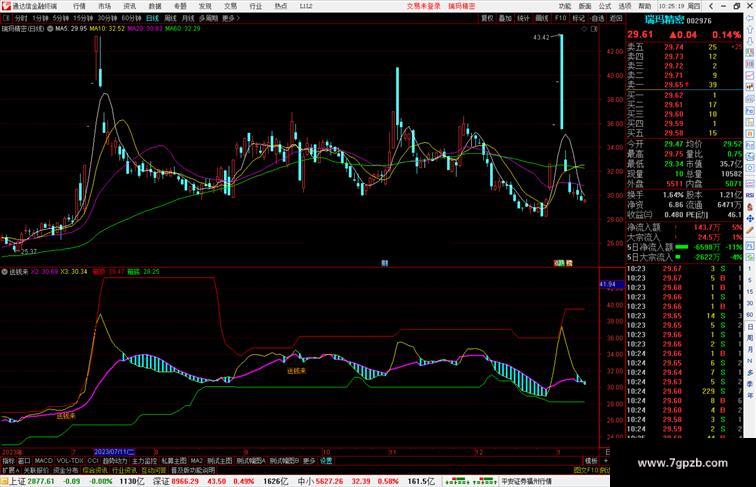The width and height of the screenshot is (756, 487).
Task: Click the 设置 indicator settings tab
Action: pyautogui.click(x=326, y=461)
